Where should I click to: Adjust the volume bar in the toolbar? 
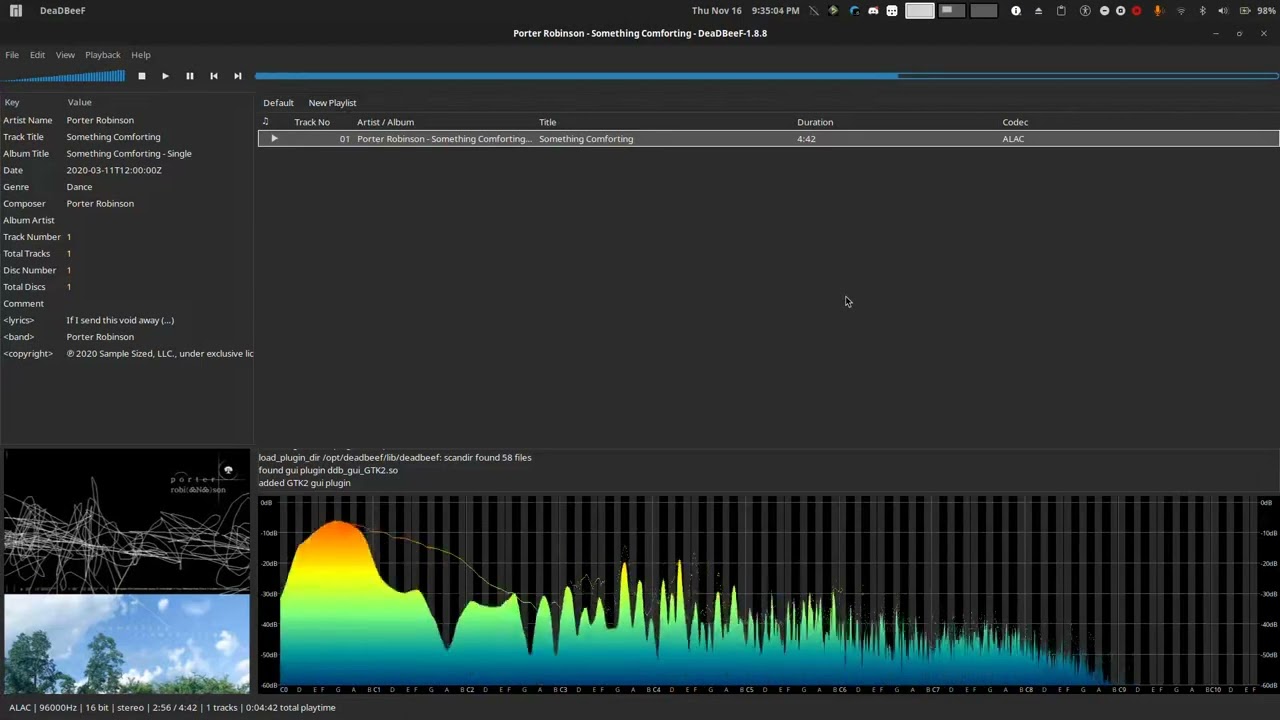(64, 76)
